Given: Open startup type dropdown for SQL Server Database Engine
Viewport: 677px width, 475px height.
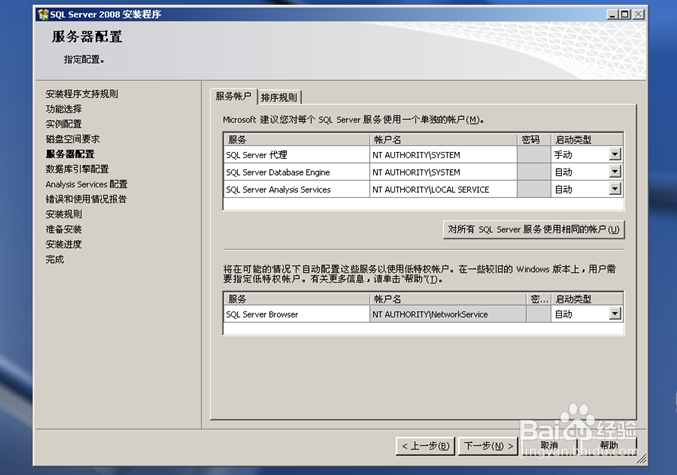Looking at the screenshot, I should coord(615,172).
